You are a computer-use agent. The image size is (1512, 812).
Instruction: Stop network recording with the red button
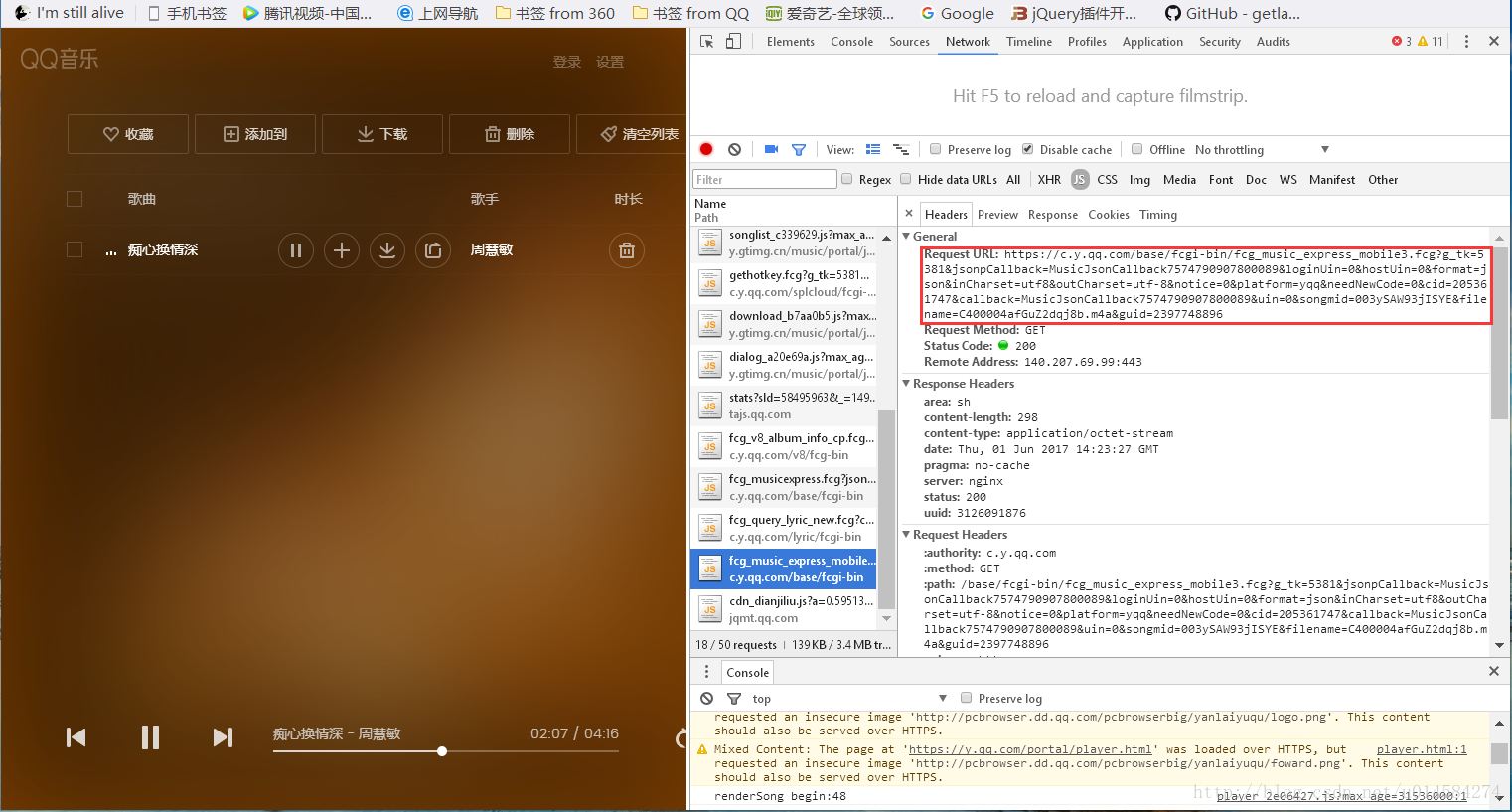[x=706, y=149]
